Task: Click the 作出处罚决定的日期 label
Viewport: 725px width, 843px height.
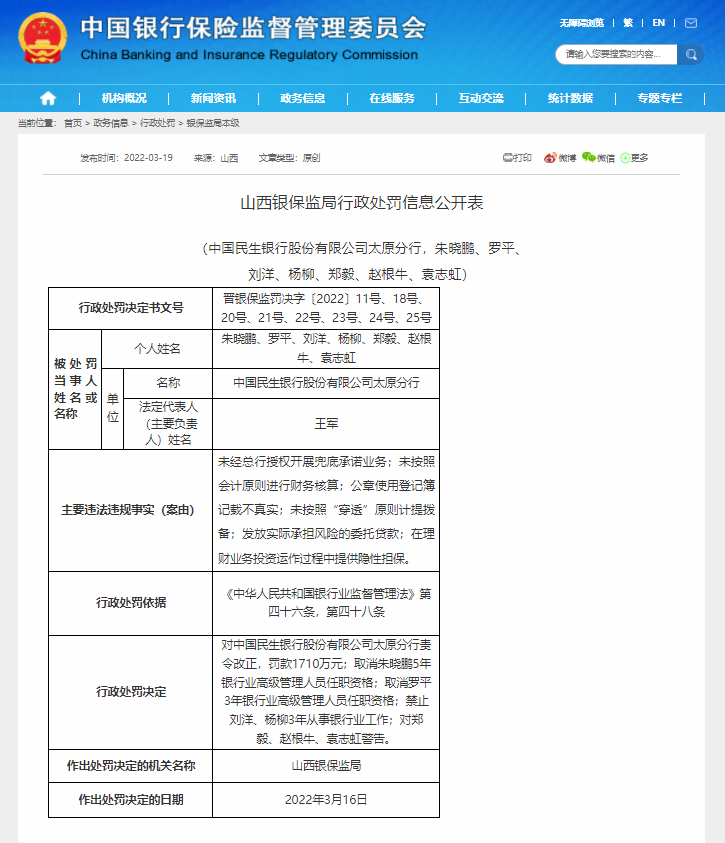Action: [131, 800]
